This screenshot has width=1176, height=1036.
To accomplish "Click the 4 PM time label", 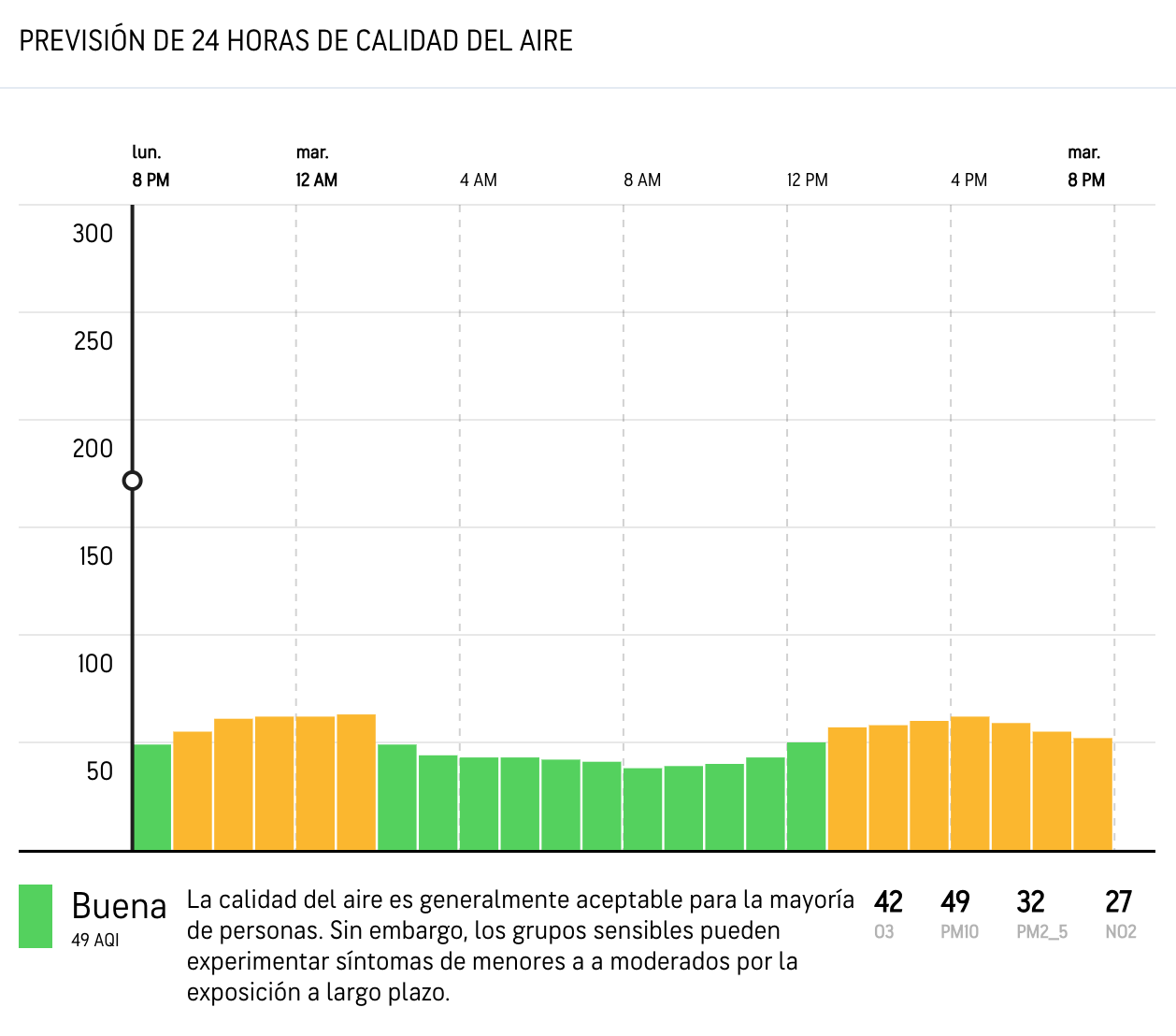I will (x=969, y=180).
